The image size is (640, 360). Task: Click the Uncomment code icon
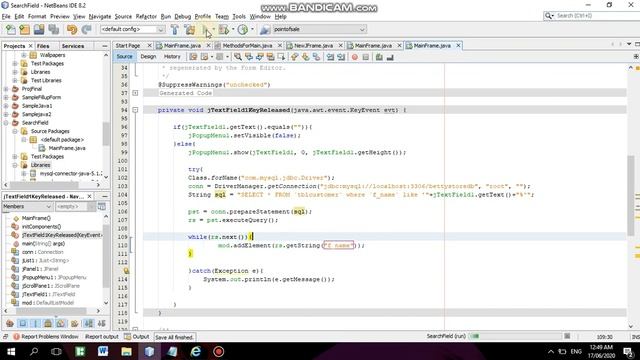click(390, 57)
